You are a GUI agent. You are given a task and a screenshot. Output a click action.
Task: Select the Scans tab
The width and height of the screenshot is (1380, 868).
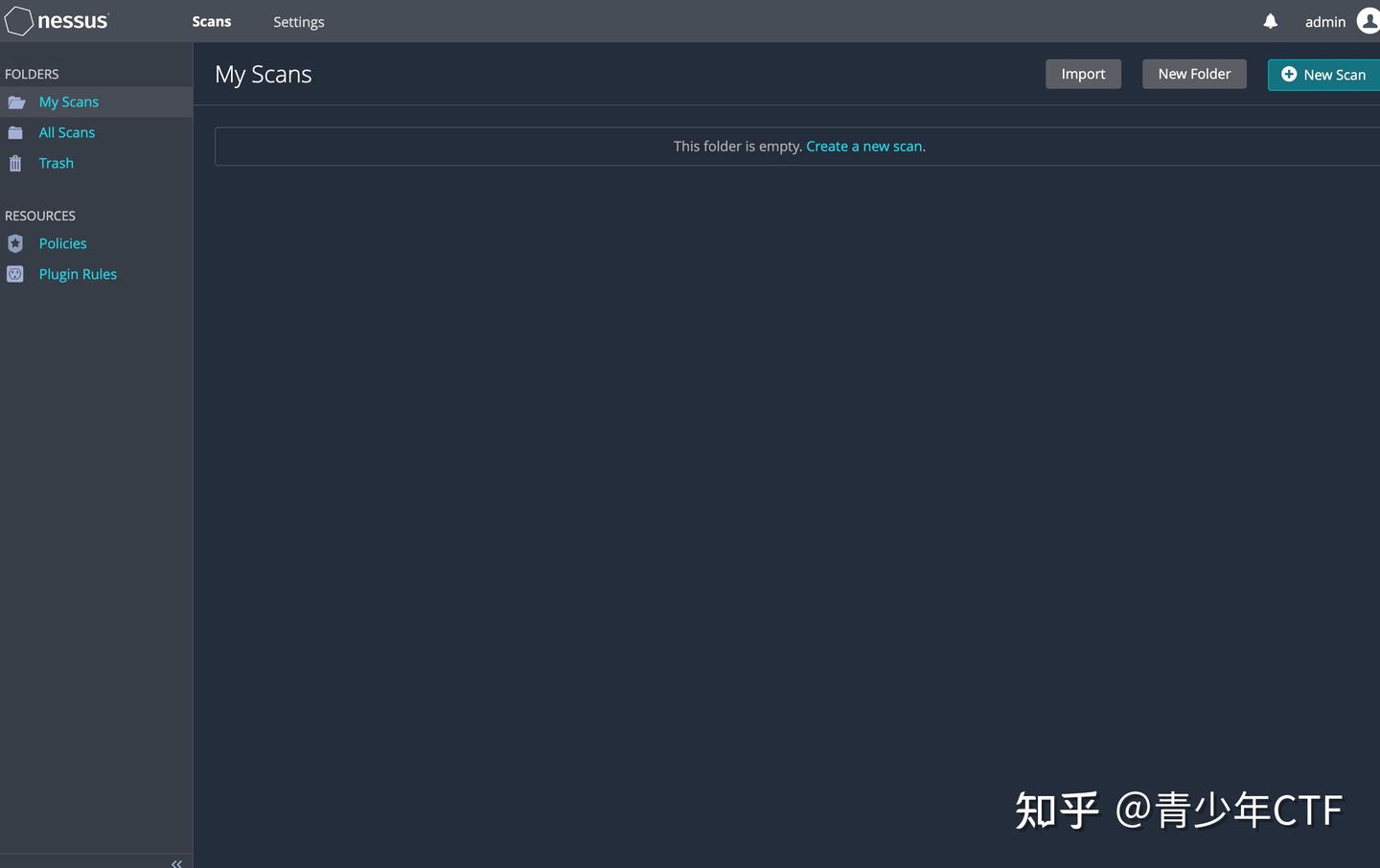(211, 21)
